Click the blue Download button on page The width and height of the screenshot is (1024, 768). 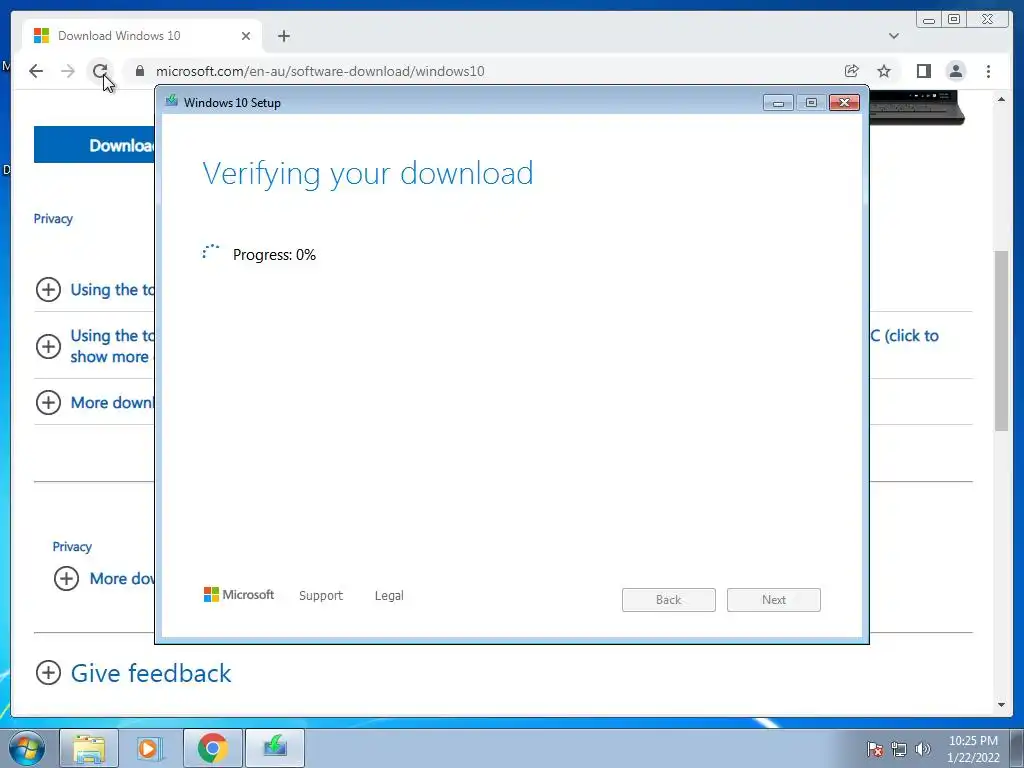(x=95, y=145)
